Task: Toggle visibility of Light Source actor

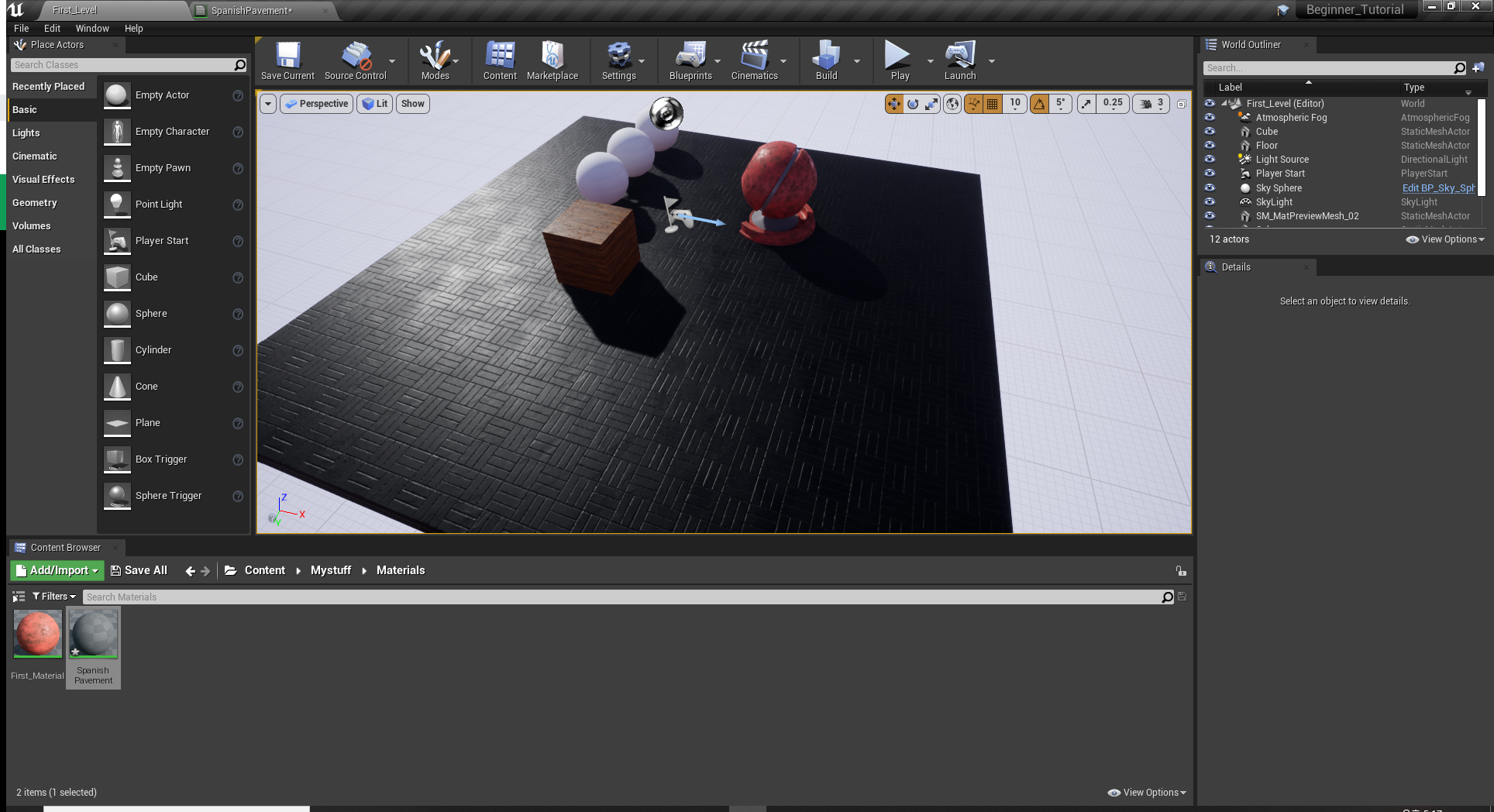Action: (1210, 159)
